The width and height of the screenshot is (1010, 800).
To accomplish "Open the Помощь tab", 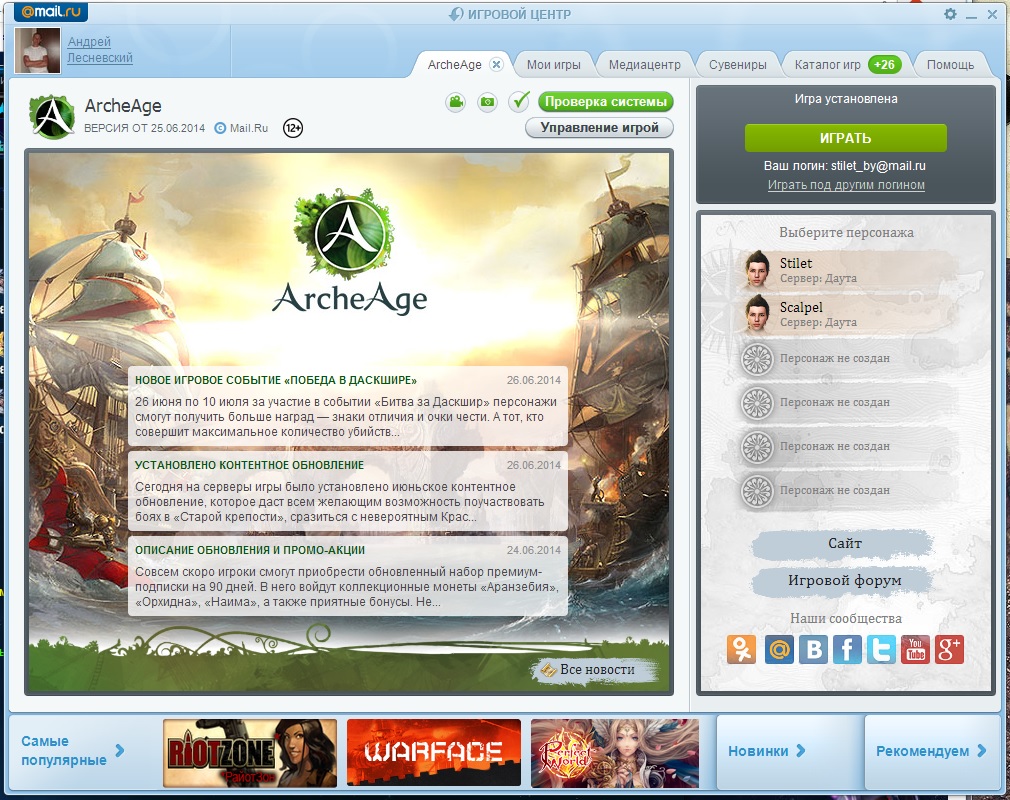I will [x=950, y=64].
